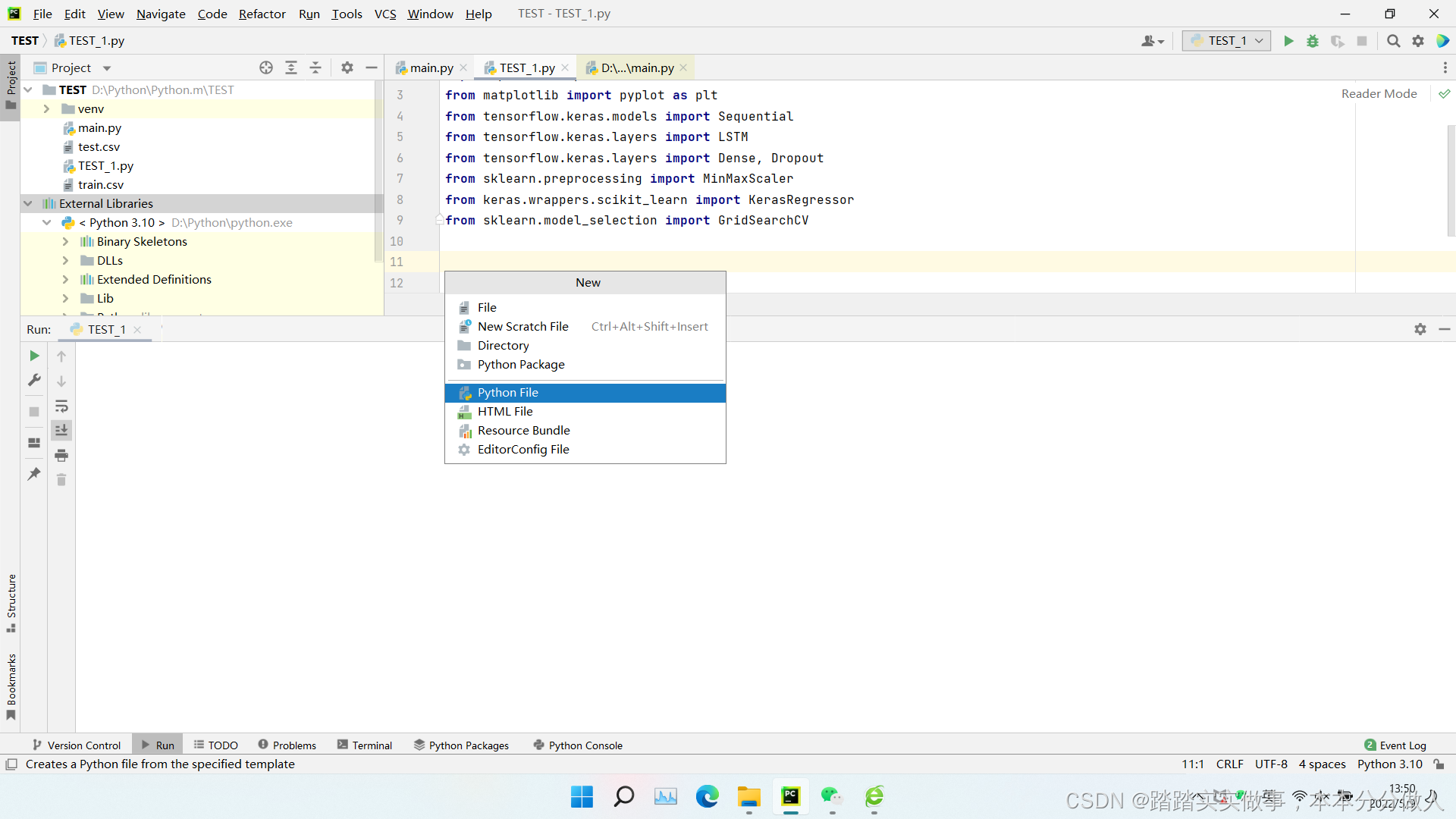This screenshot has width=1456, height=819.
Task: Change CRLF line separator in status bar
Action: coord(1229,764)
